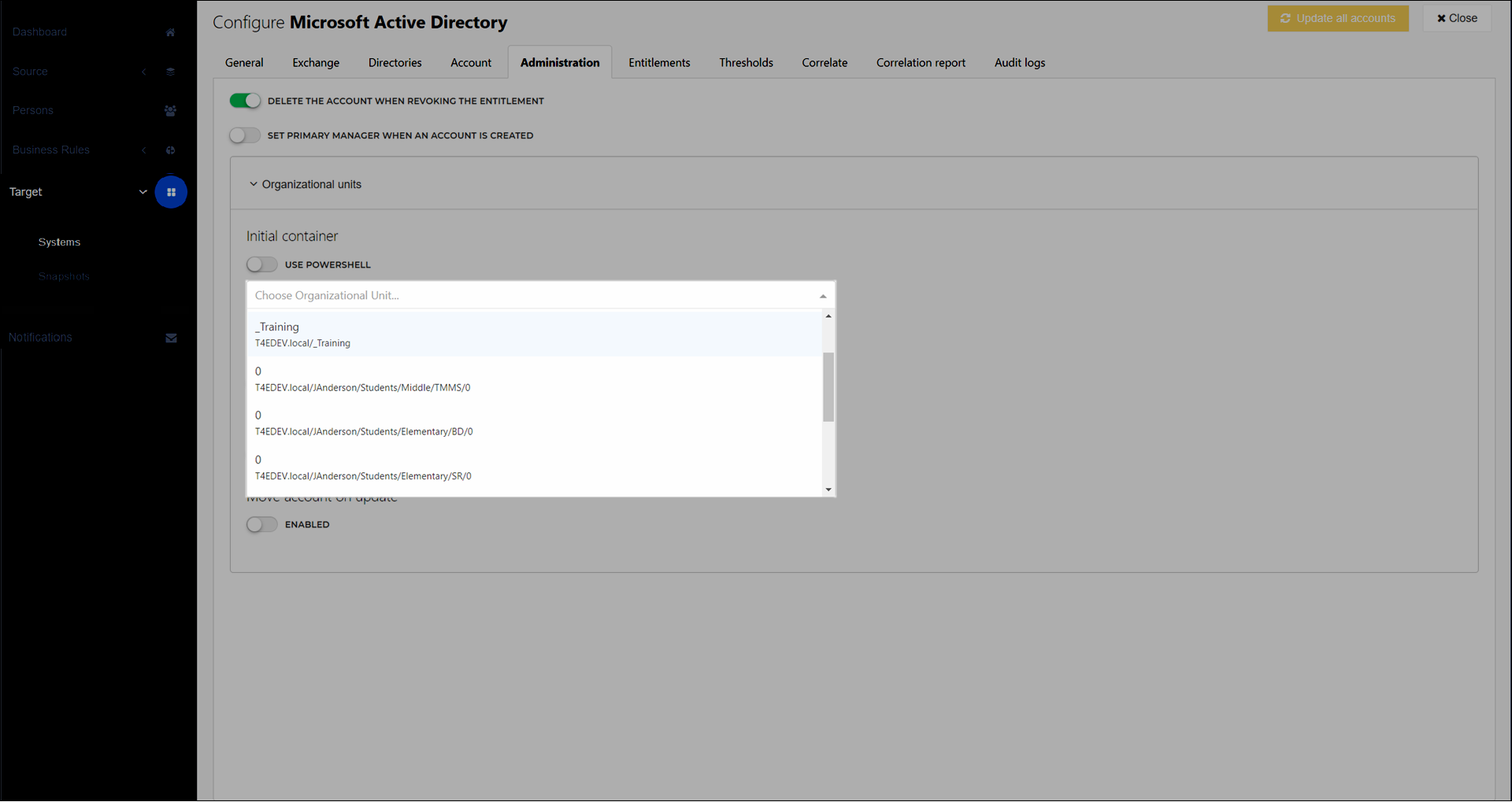Click the dropdown list scroll-up arrow
The width and height of the screenshot is (1512, 802).
828,316
